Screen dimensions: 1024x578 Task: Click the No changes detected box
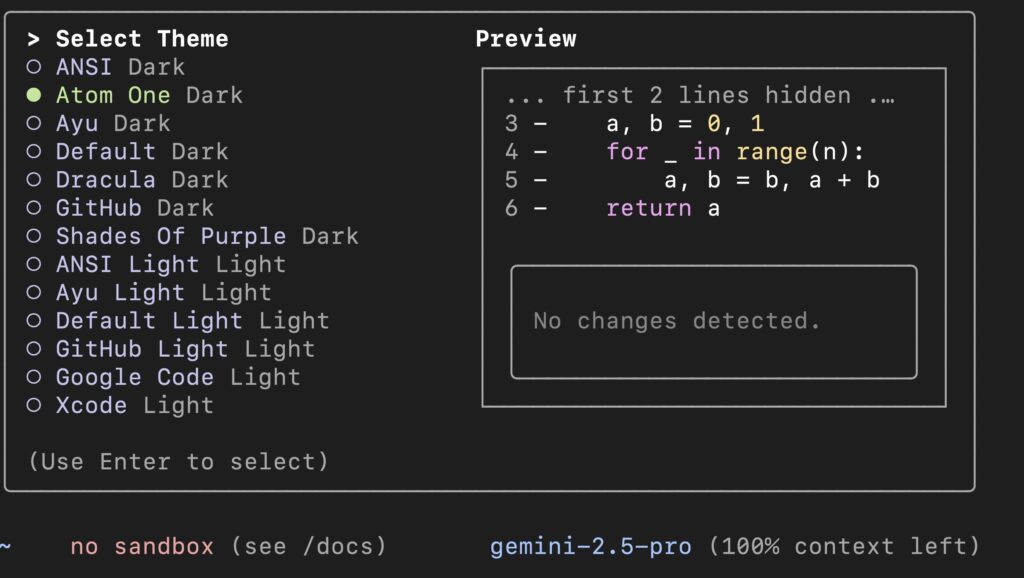(x=714, y=322)
